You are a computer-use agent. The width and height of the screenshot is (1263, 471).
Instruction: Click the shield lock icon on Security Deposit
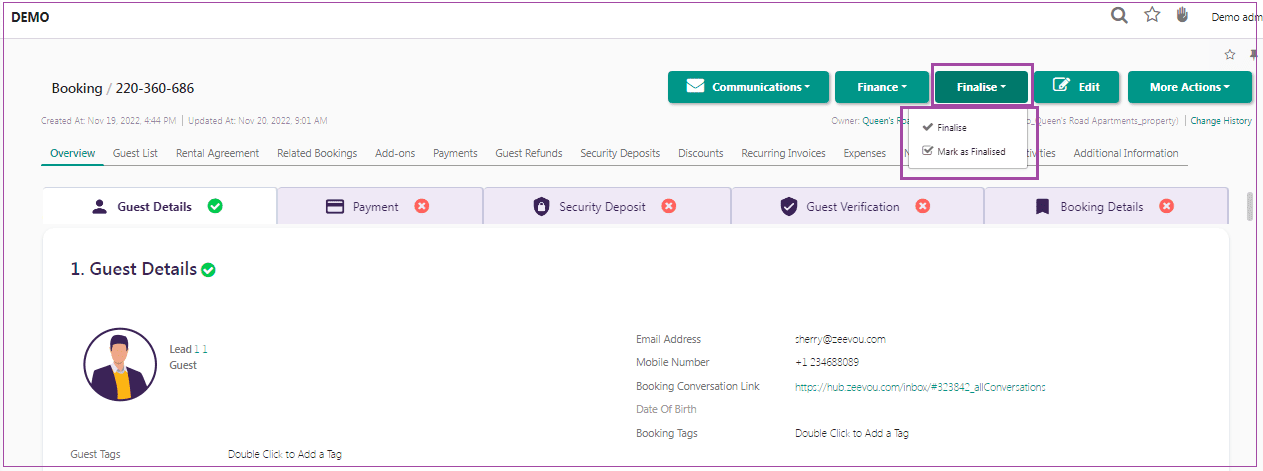point(541,207)
